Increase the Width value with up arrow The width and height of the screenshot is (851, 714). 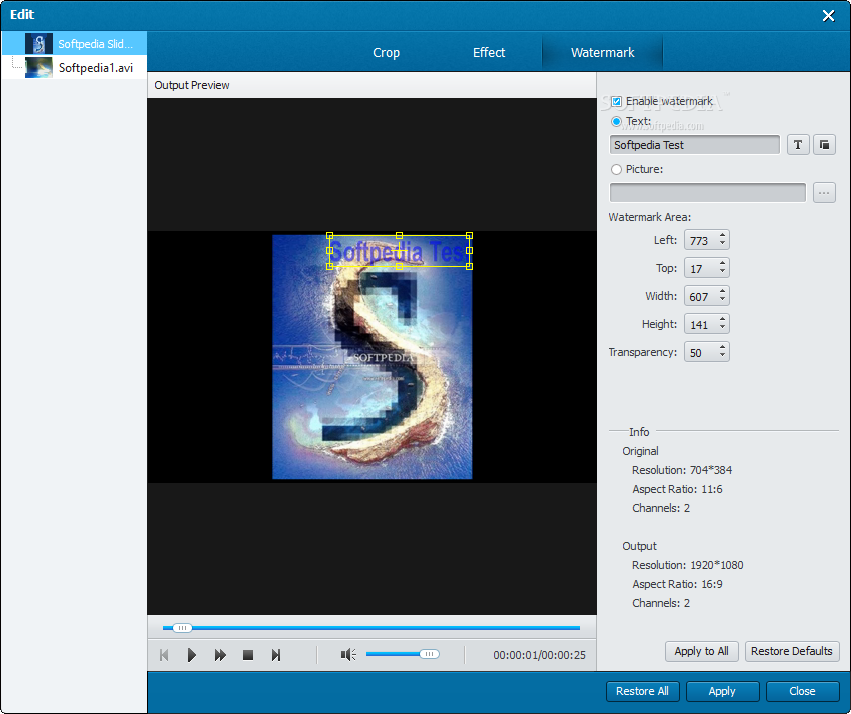(722, 292)
